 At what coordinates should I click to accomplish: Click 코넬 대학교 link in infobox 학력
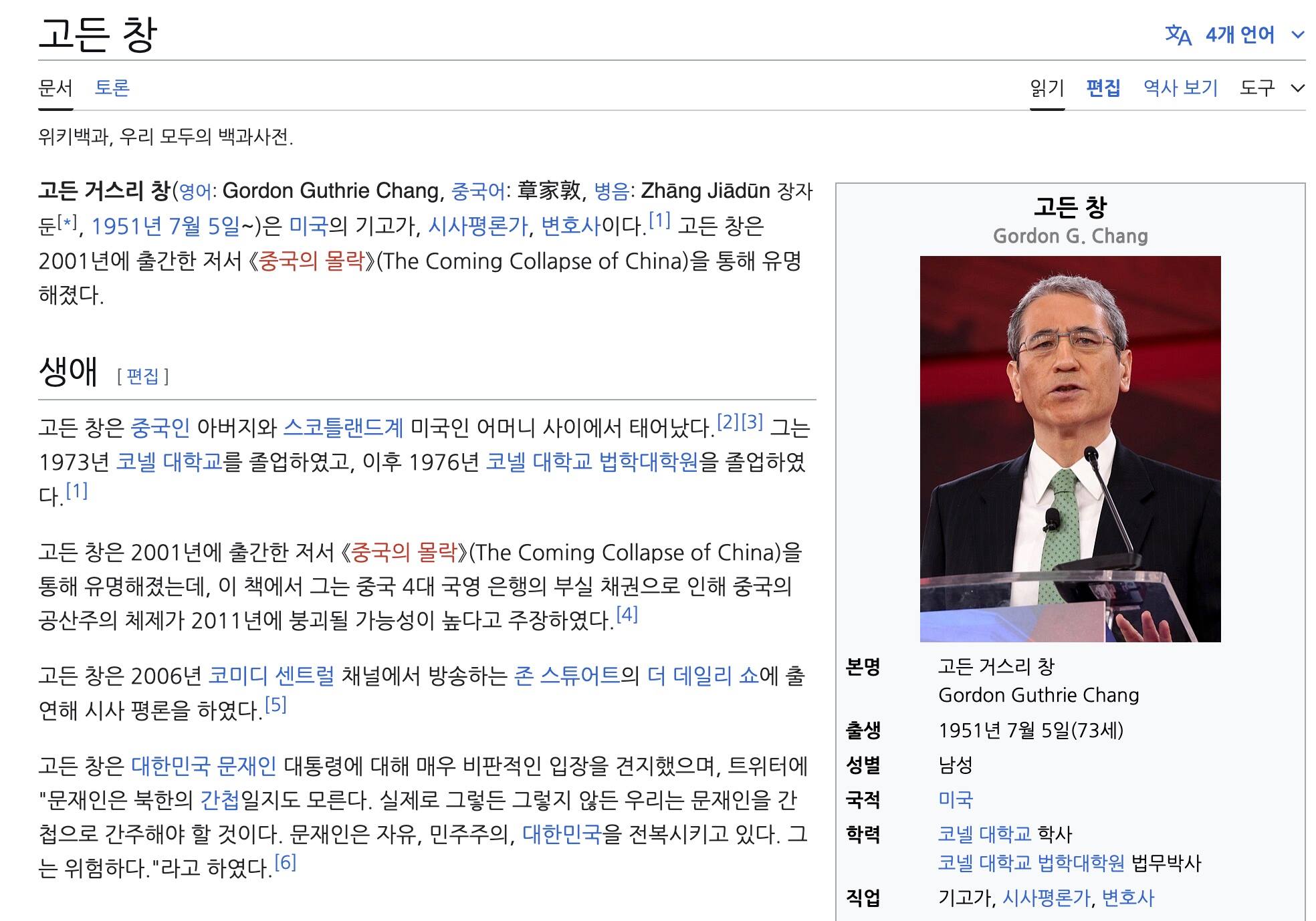coord(985,834)
